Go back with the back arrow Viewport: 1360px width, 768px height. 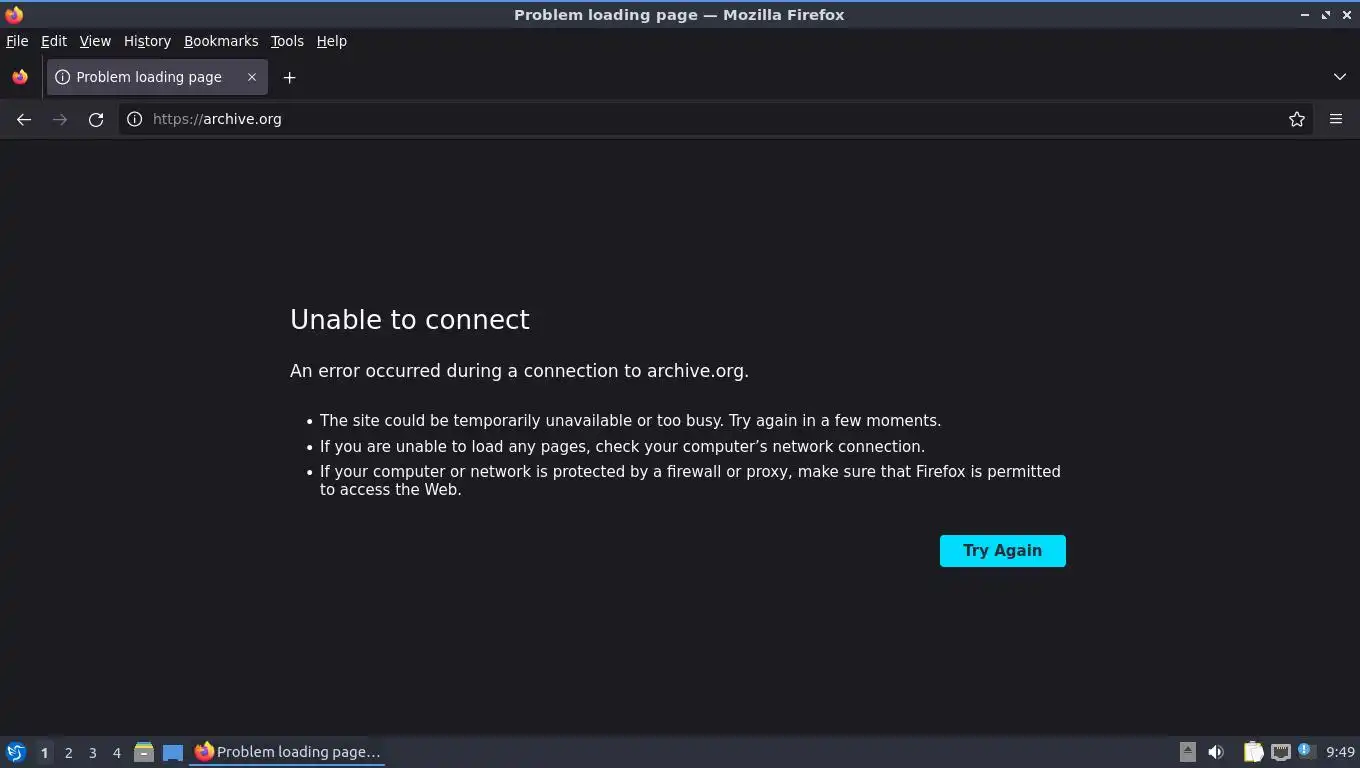tap(24, 119)
